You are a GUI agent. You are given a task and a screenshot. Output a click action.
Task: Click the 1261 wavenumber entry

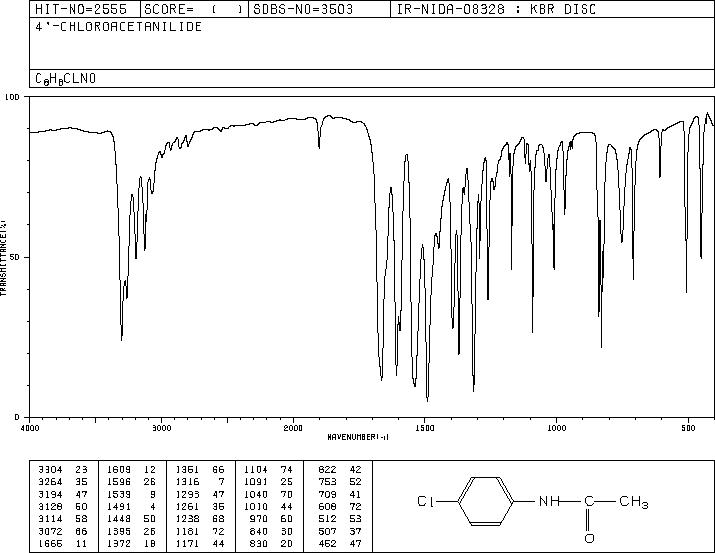pyautogui.click(x=187, y=506)
